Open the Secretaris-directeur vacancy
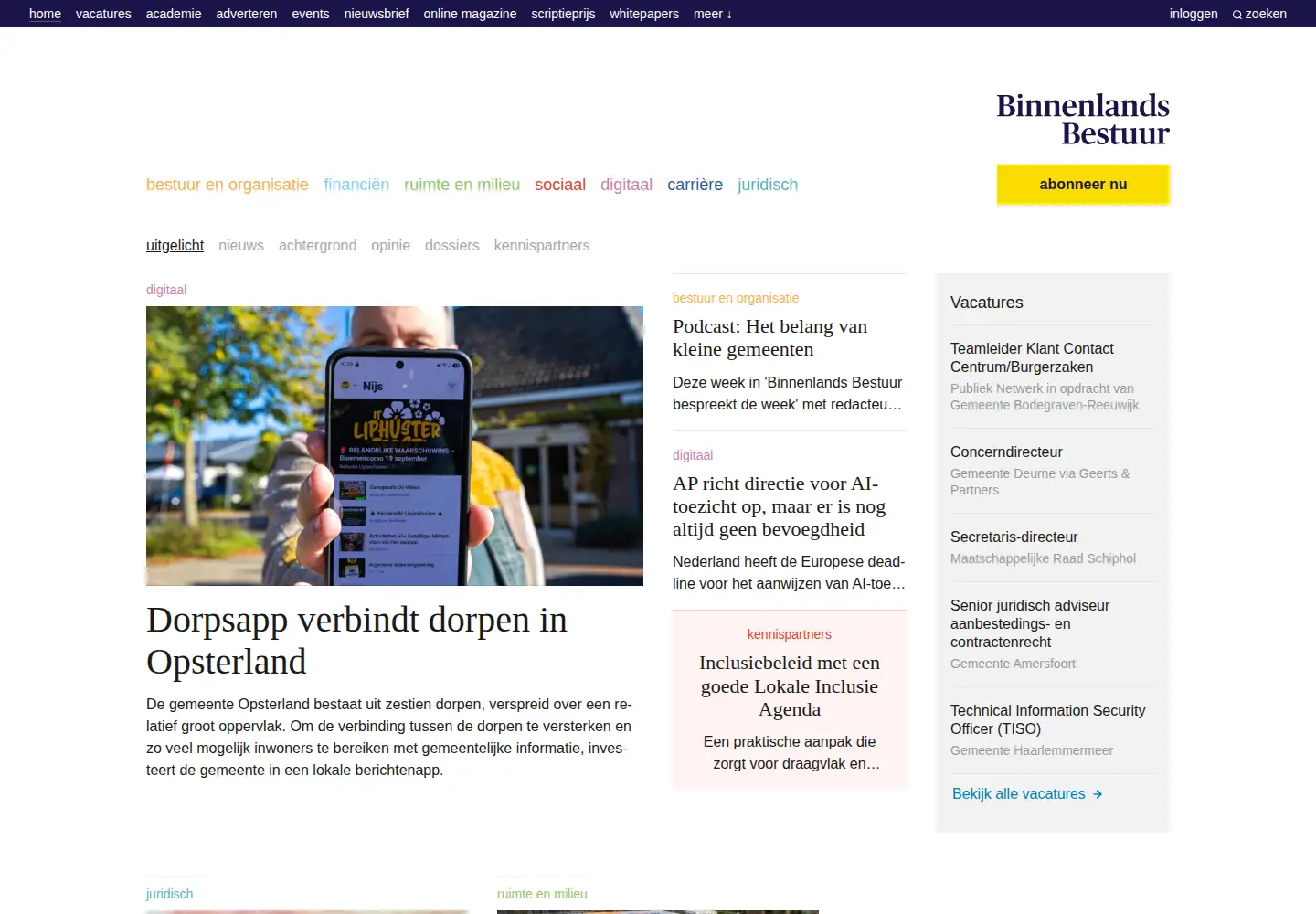This screenshot has height=914, width=1316. point(1014,537)
